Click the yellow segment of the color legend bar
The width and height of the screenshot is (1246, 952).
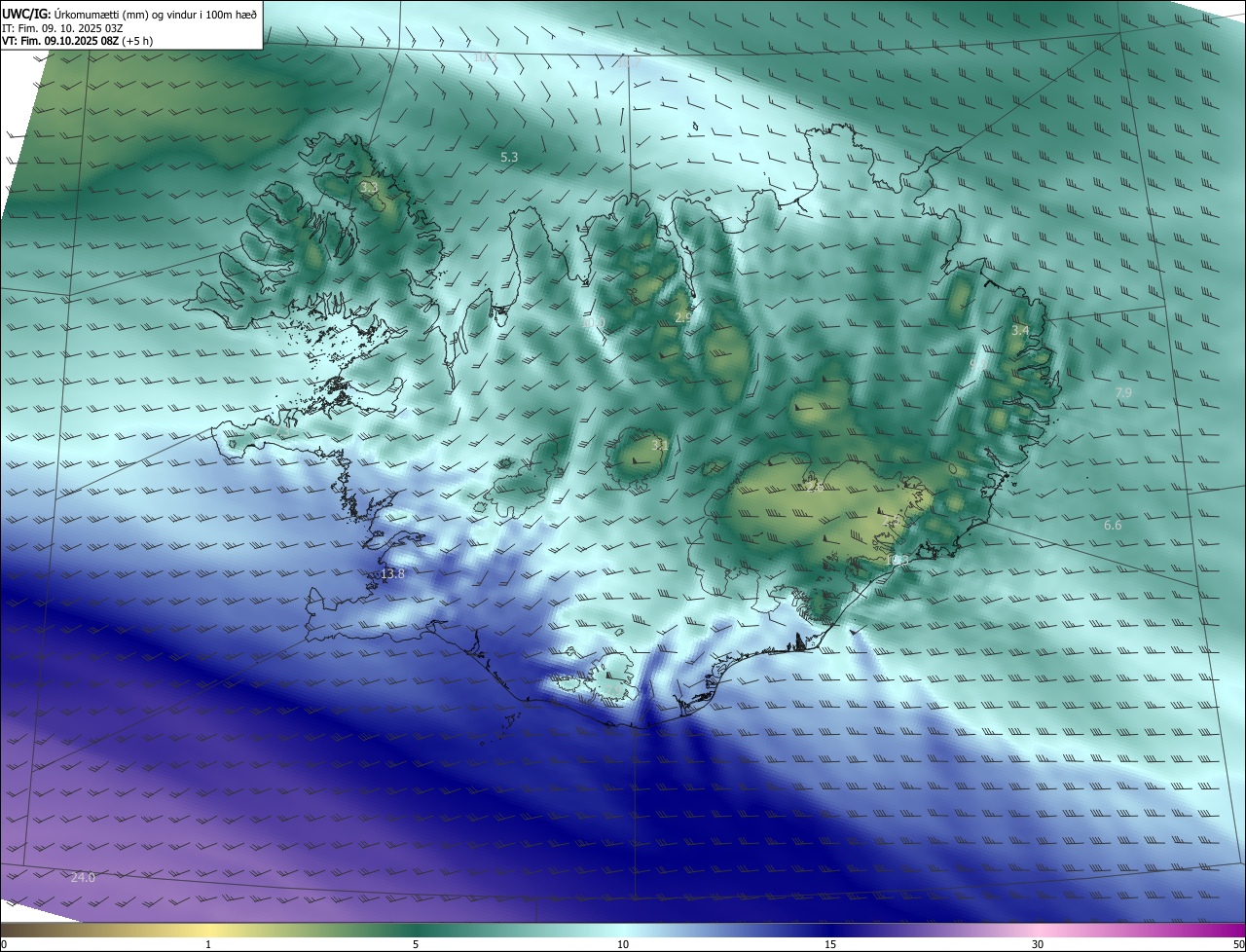(208, 931)
